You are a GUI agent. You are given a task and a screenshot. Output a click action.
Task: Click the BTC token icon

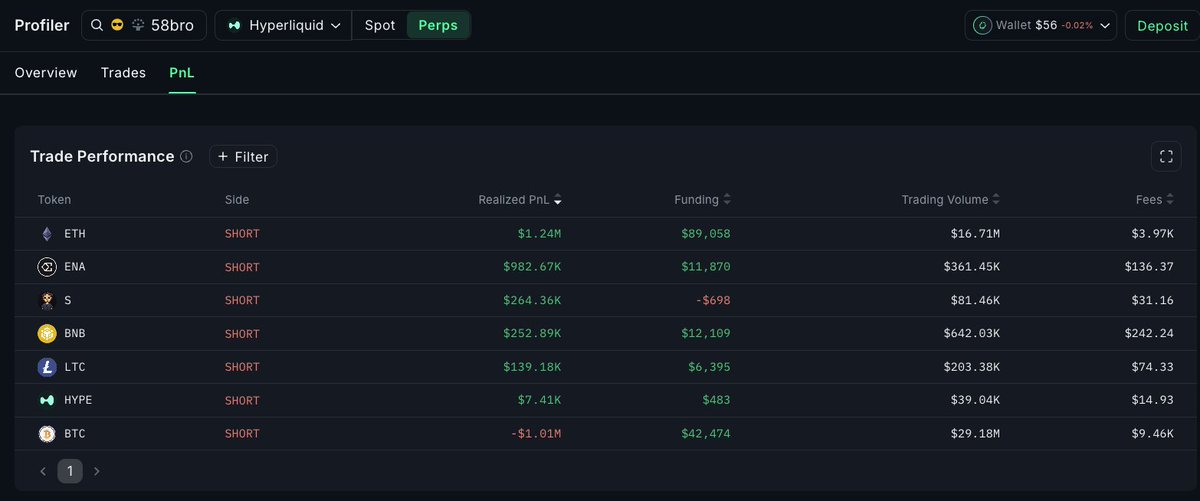(46, 434)
